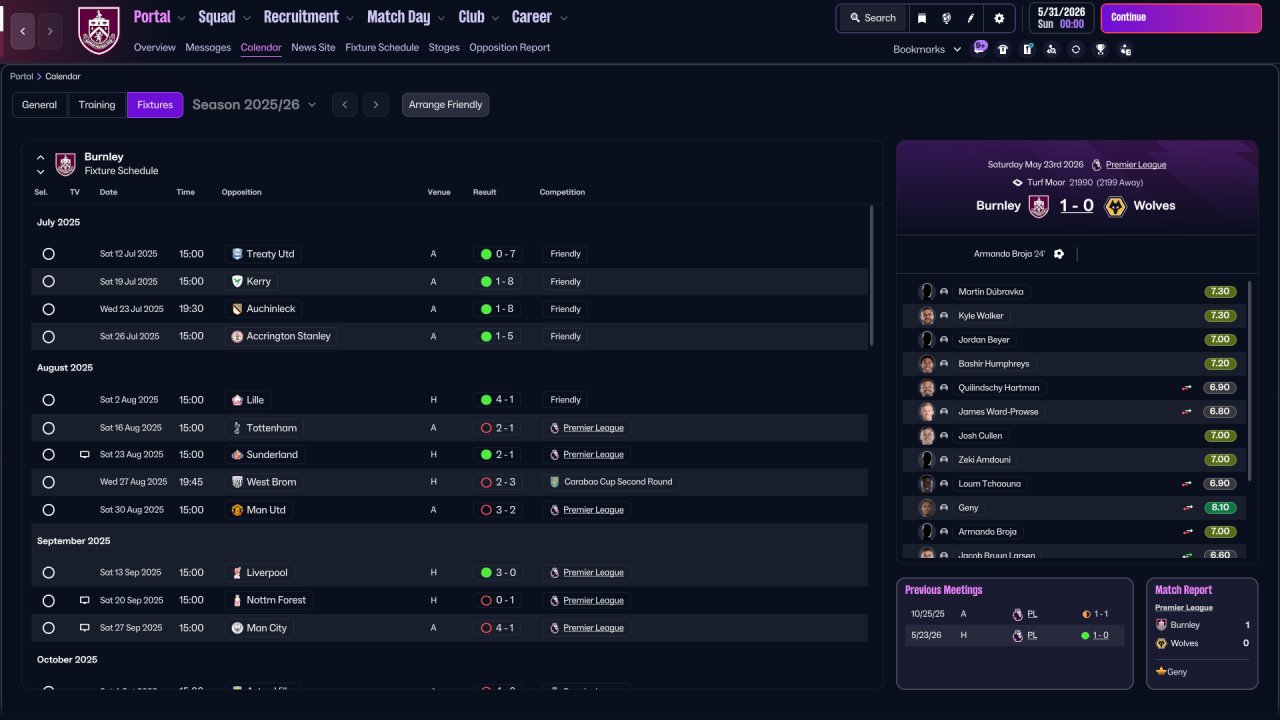Select the Accrington Stanley fixture radio button
This screenshot has width=1280, height=720.
48,337
